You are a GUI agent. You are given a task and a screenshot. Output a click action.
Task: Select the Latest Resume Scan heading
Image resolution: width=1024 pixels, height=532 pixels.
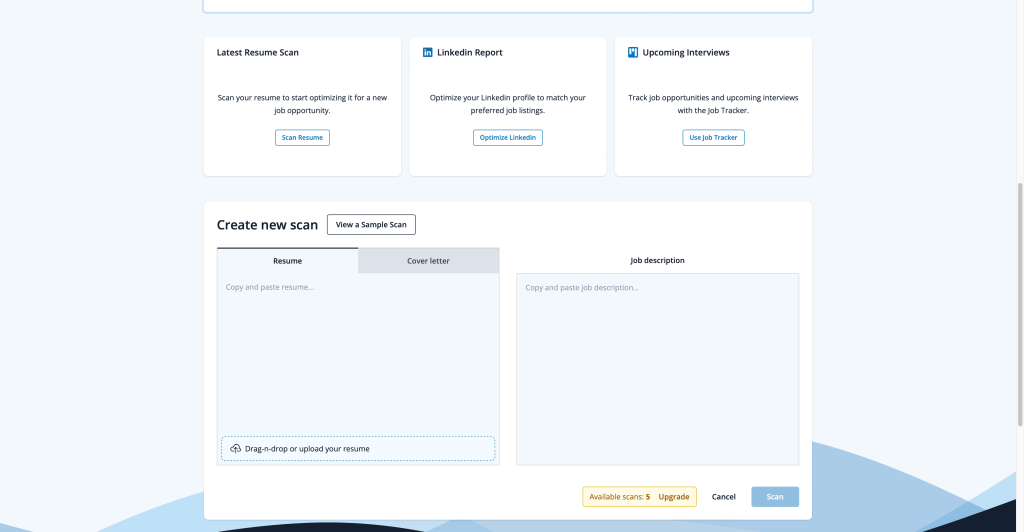coord(258,52)
